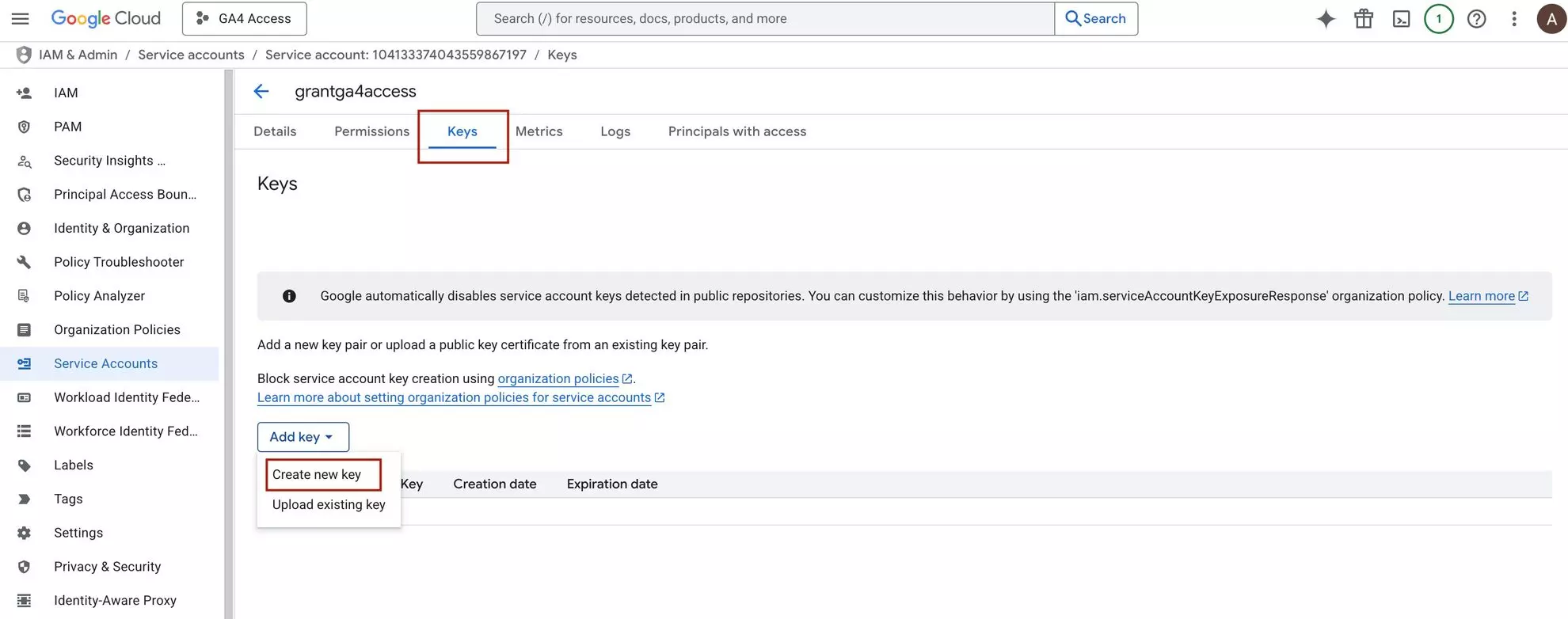Click the IAM & Admin shield icon
1568x619 pixels.
coord(24,55)
